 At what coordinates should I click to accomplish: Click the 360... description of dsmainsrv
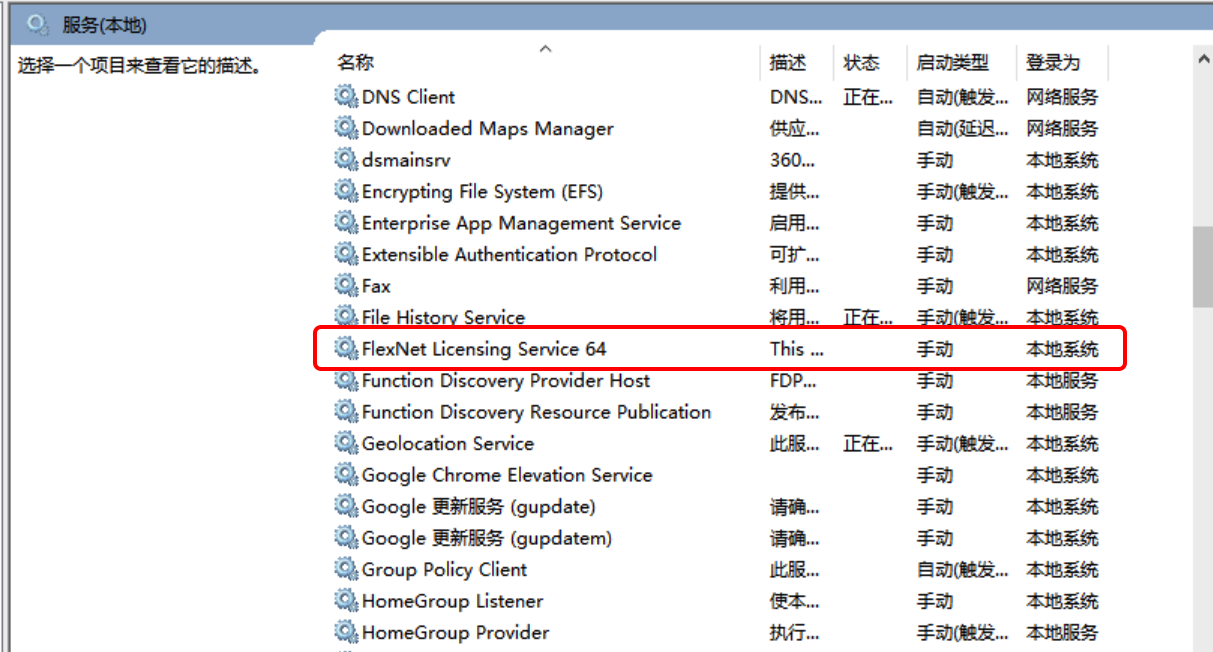coord(792,160)
